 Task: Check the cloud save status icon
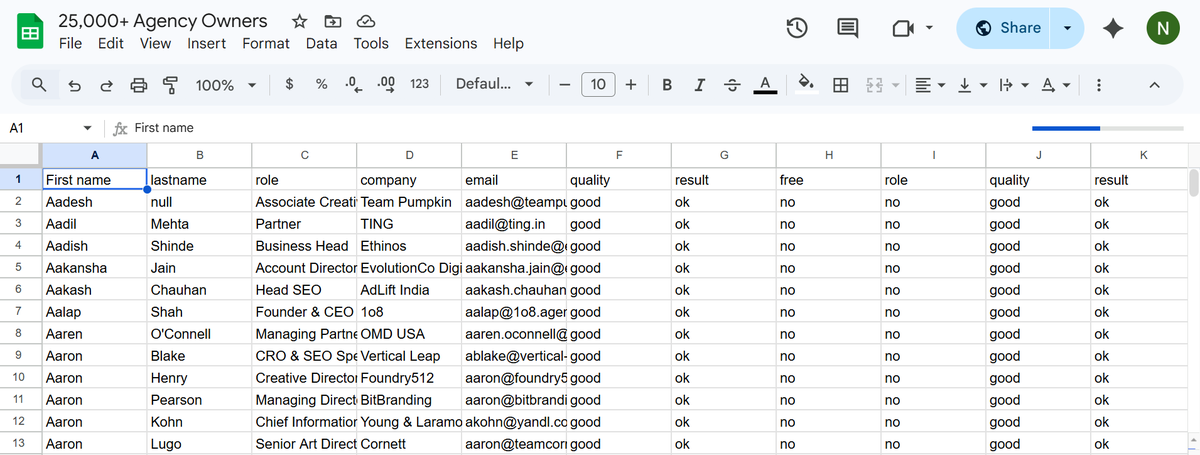[365, 21]
